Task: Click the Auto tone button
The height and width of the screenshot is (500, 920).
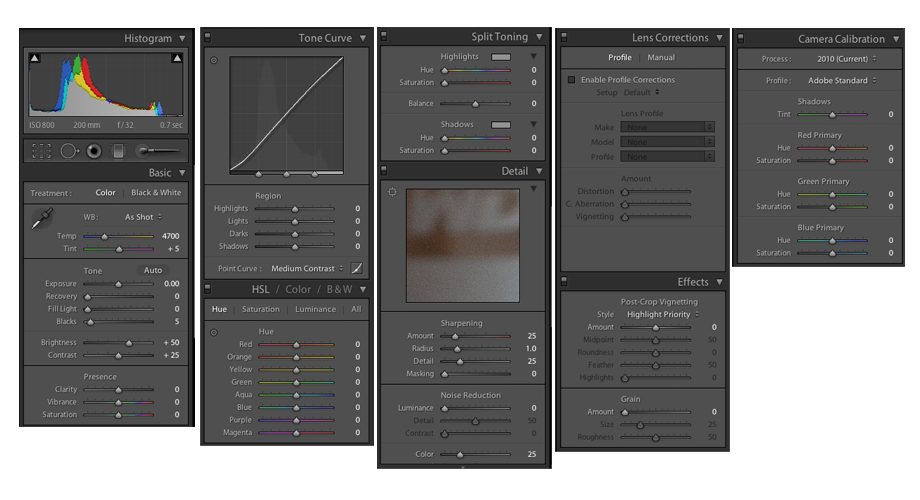Action: point(153,271)
